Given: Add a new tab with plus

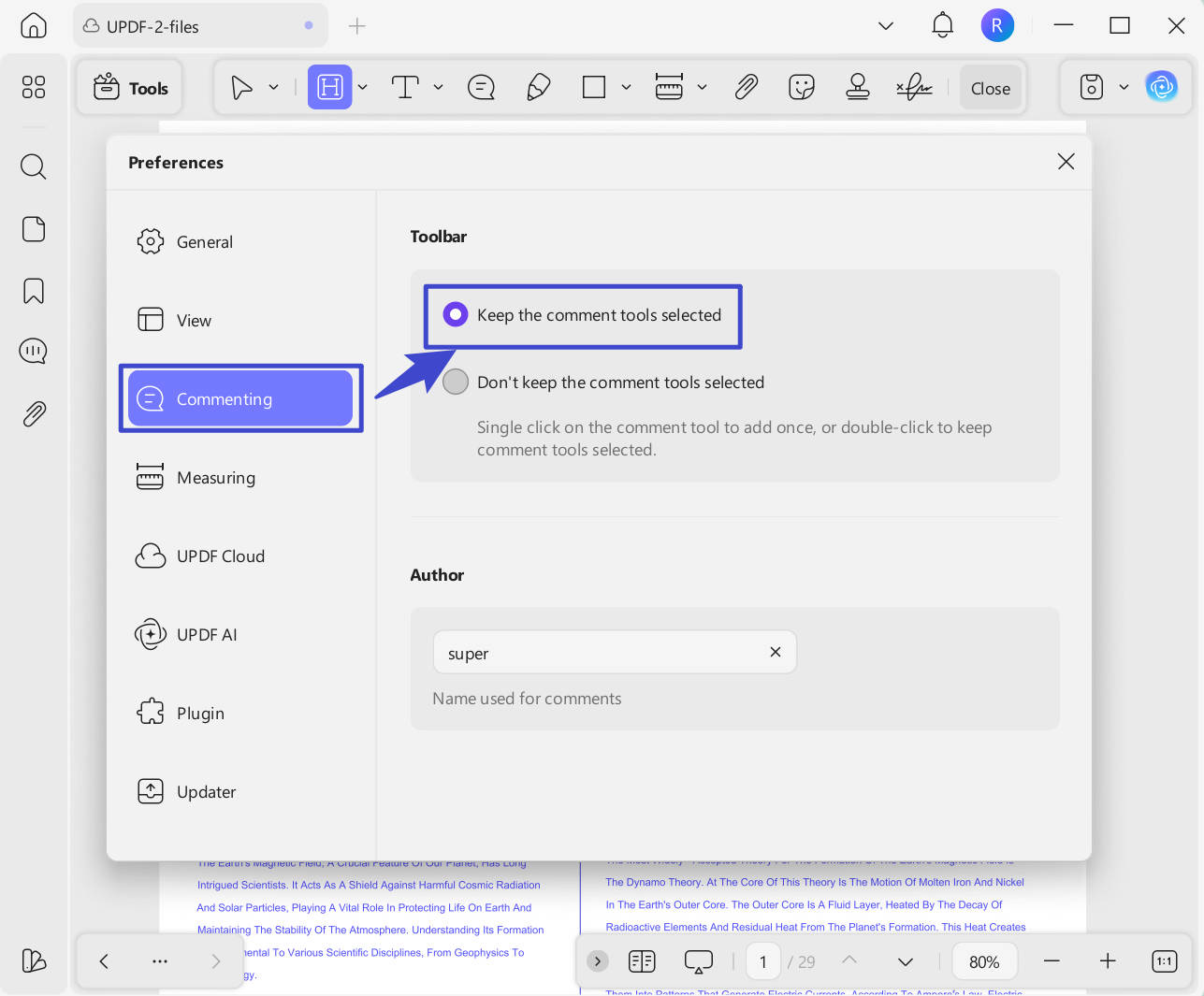Looking at the screenshot, I should tap(357, 26).
